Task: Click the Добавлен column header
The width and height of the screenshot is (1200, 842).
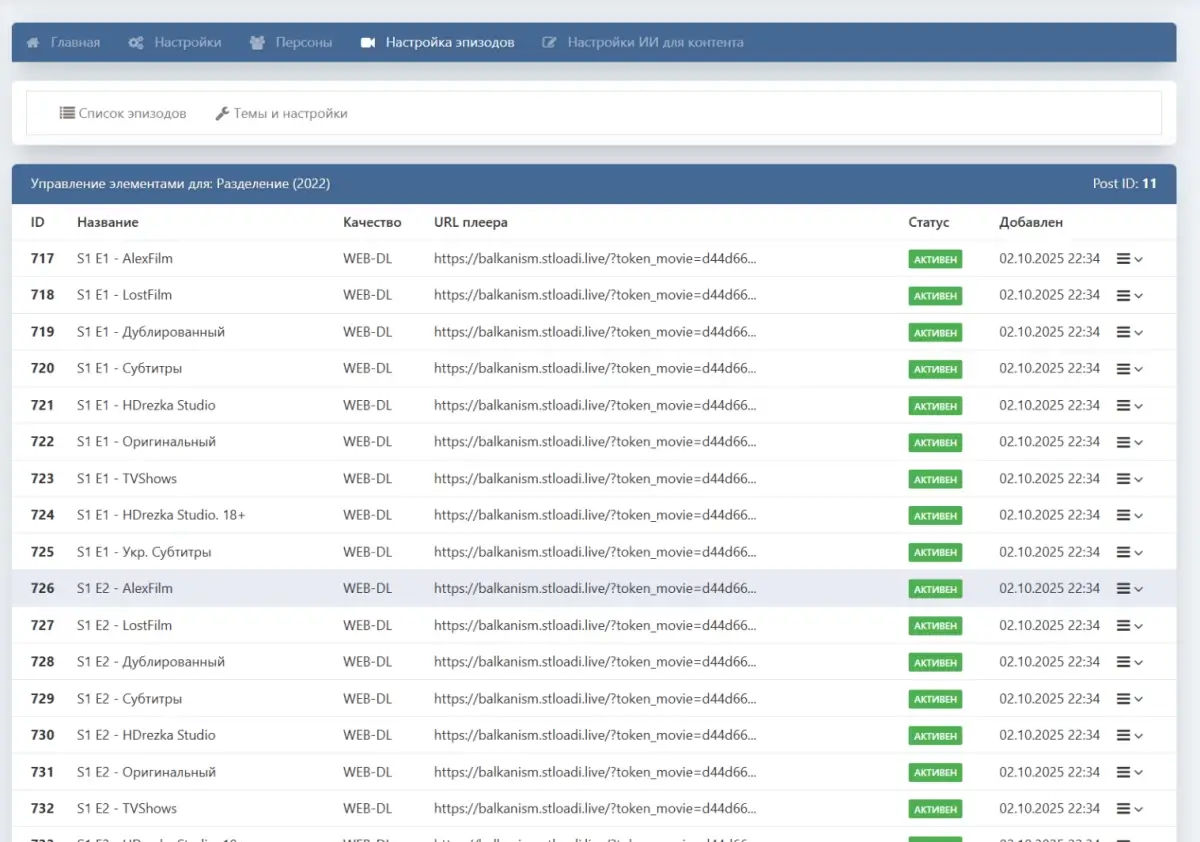Action: 1030,222
